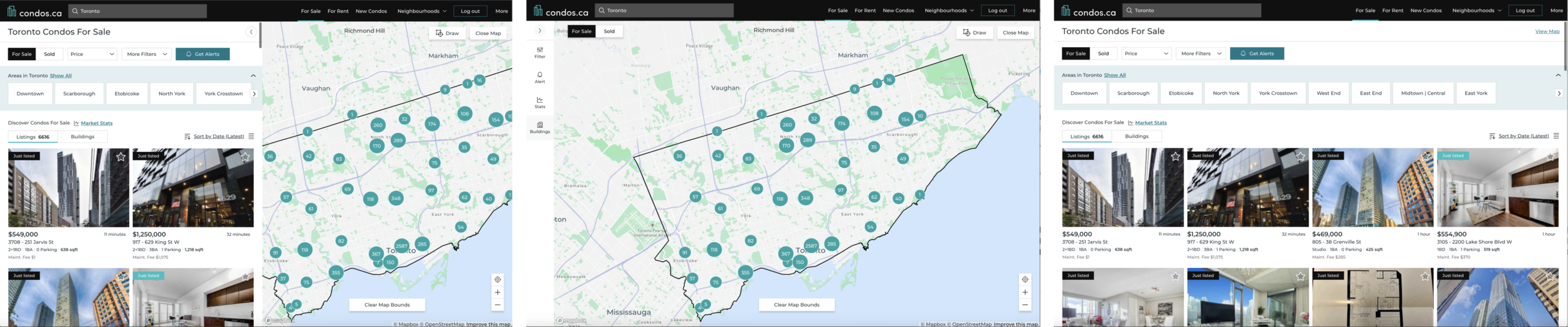Screen dimensions: 1568x327
Task: Open the Filter tool in middle view sidebar
Action: point(539,52)
